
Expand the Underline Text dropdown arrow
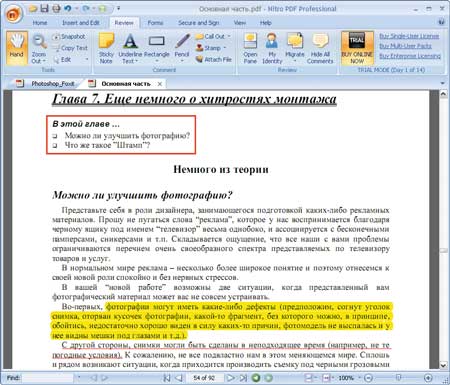(136, 61)
